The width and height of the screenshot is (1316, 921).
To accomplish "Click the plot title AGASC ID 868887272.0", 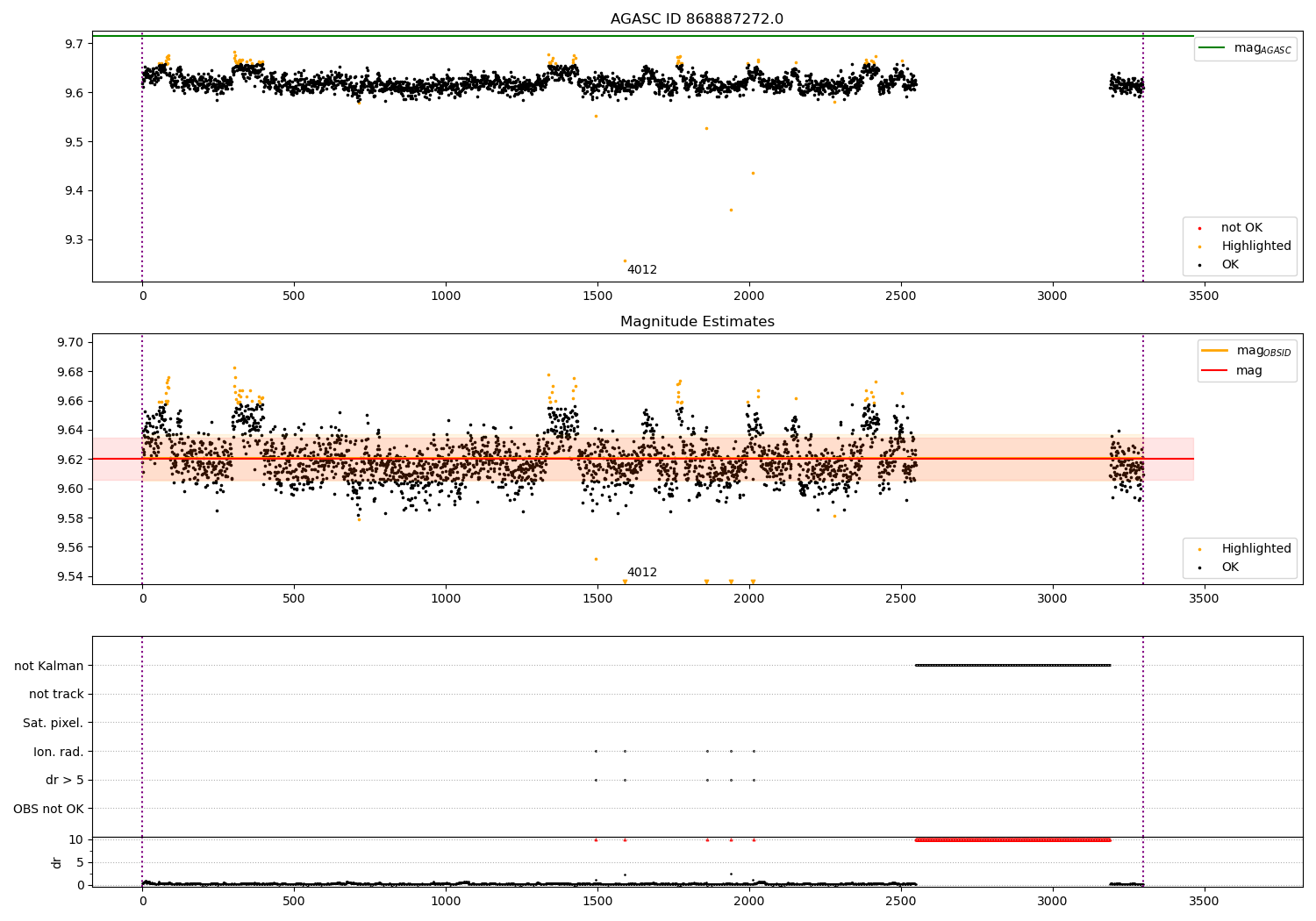I will click(697, 19).
